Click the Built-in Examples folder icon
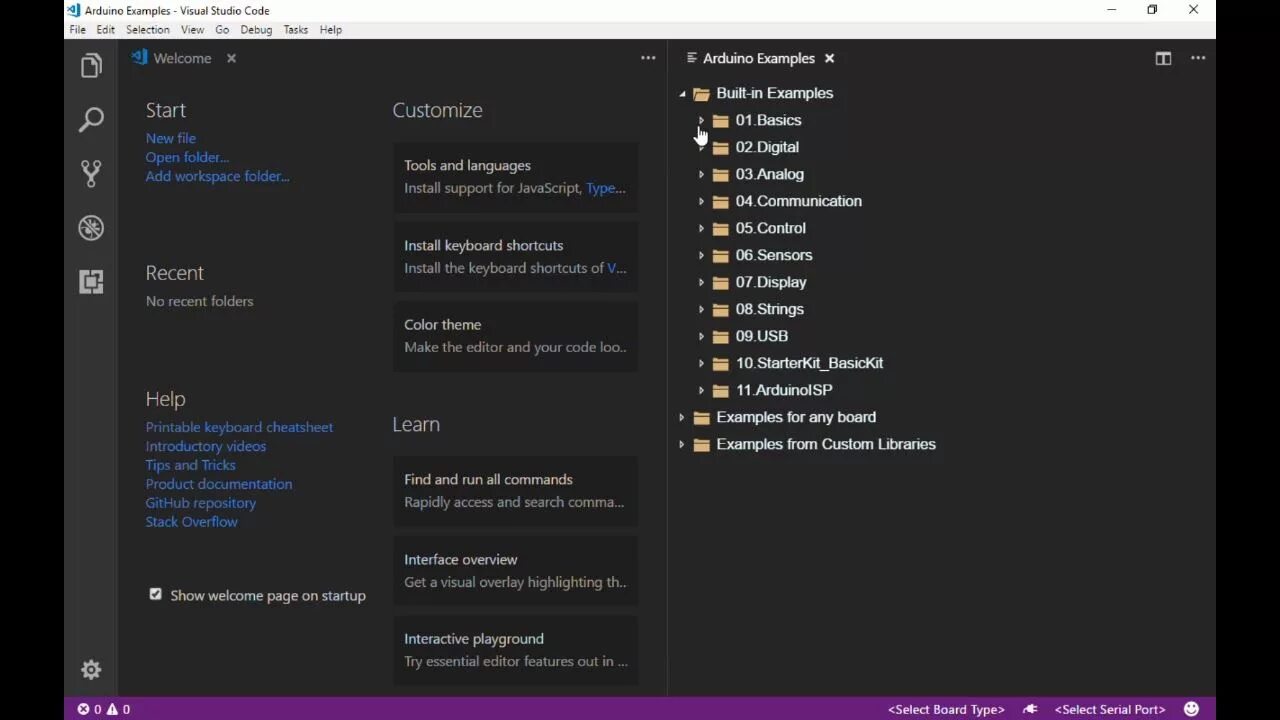The width and height of the screenshot is (1280, 720). 701,93
